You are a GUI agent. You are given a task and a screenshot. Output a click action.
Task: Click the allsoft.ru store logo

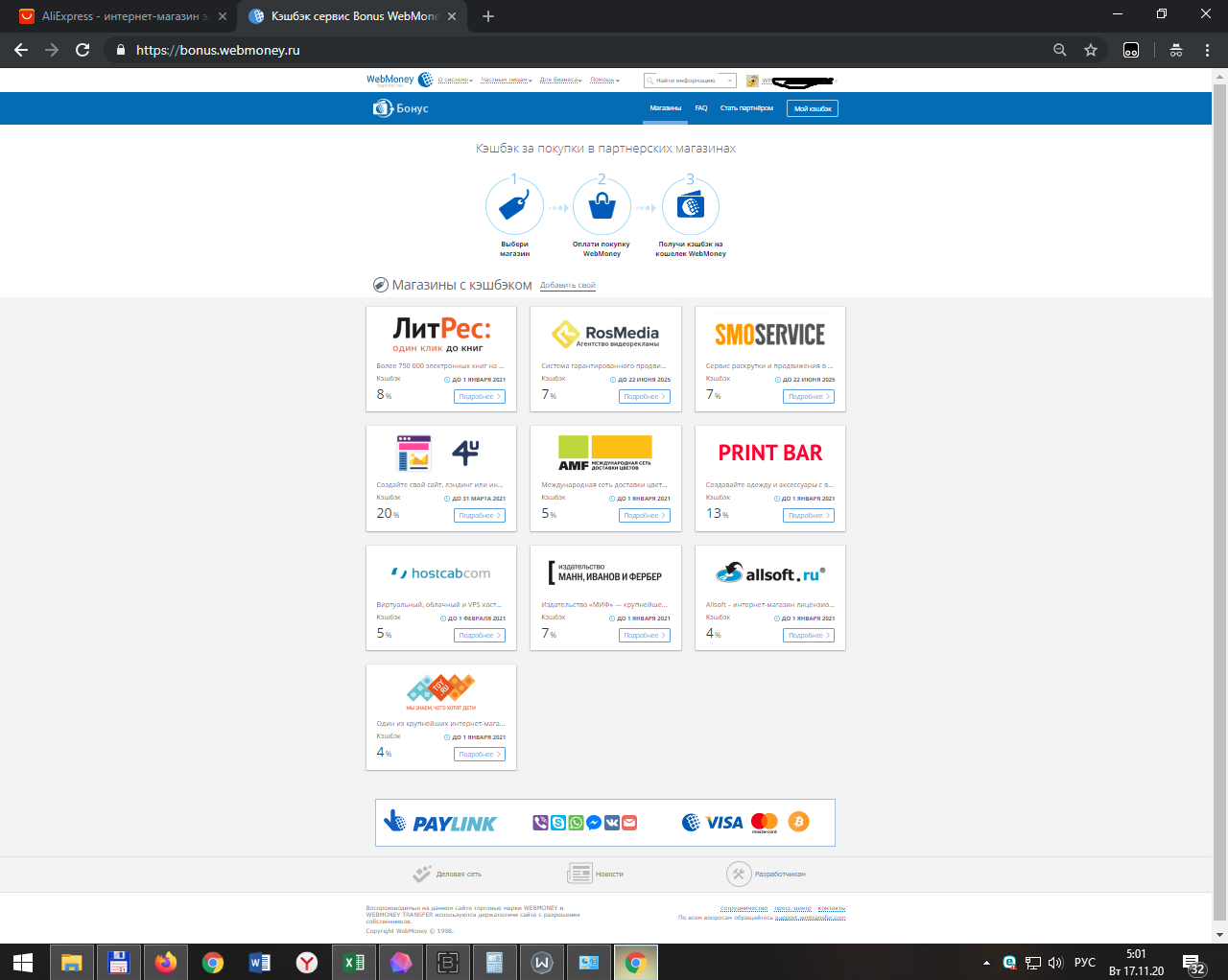click(x=770, y=573)
